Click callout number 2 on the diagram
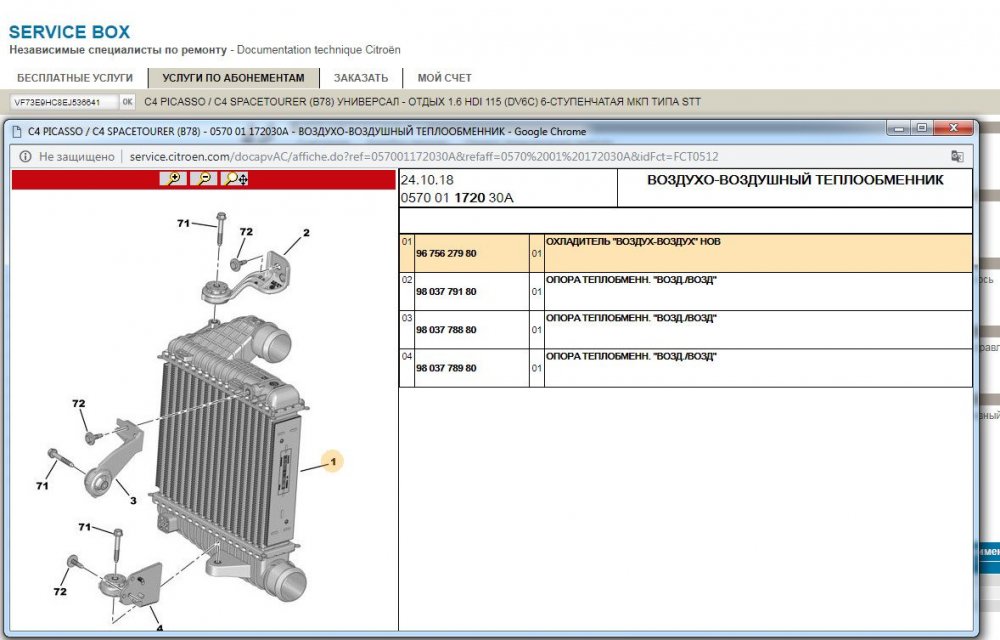This screenshot has height=640, width=1000. (306, 233)
